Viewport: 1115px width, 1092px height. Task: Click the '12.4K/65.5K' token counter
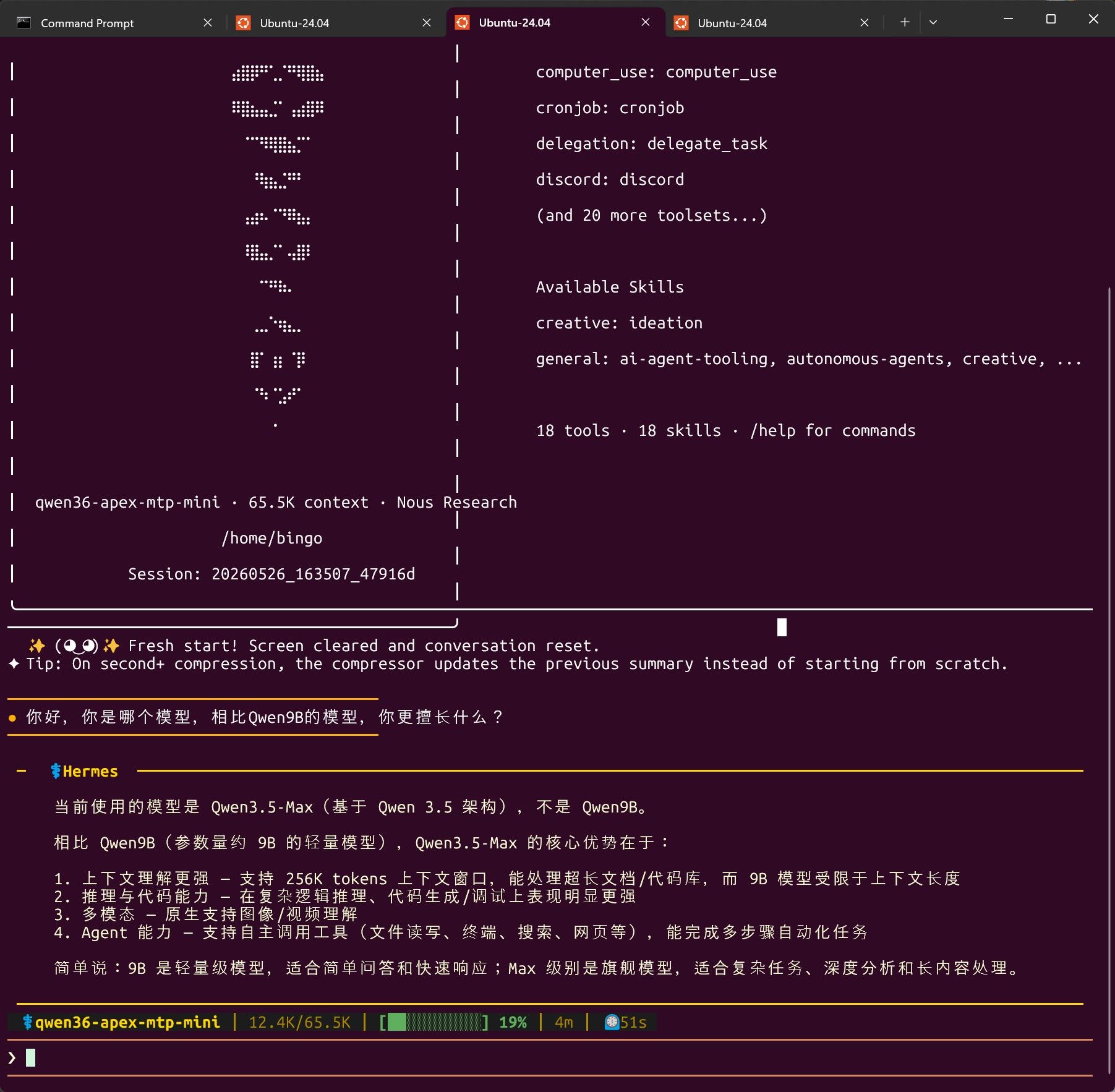pyautogui.click(x=299, y=1022)
